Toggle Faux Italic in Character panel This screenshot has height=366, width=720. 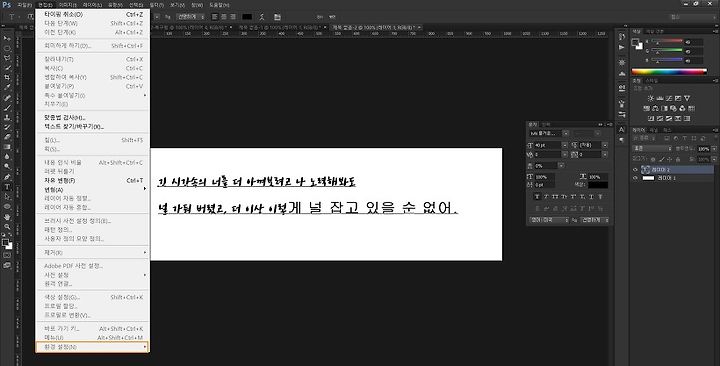(x=546, y=197)
